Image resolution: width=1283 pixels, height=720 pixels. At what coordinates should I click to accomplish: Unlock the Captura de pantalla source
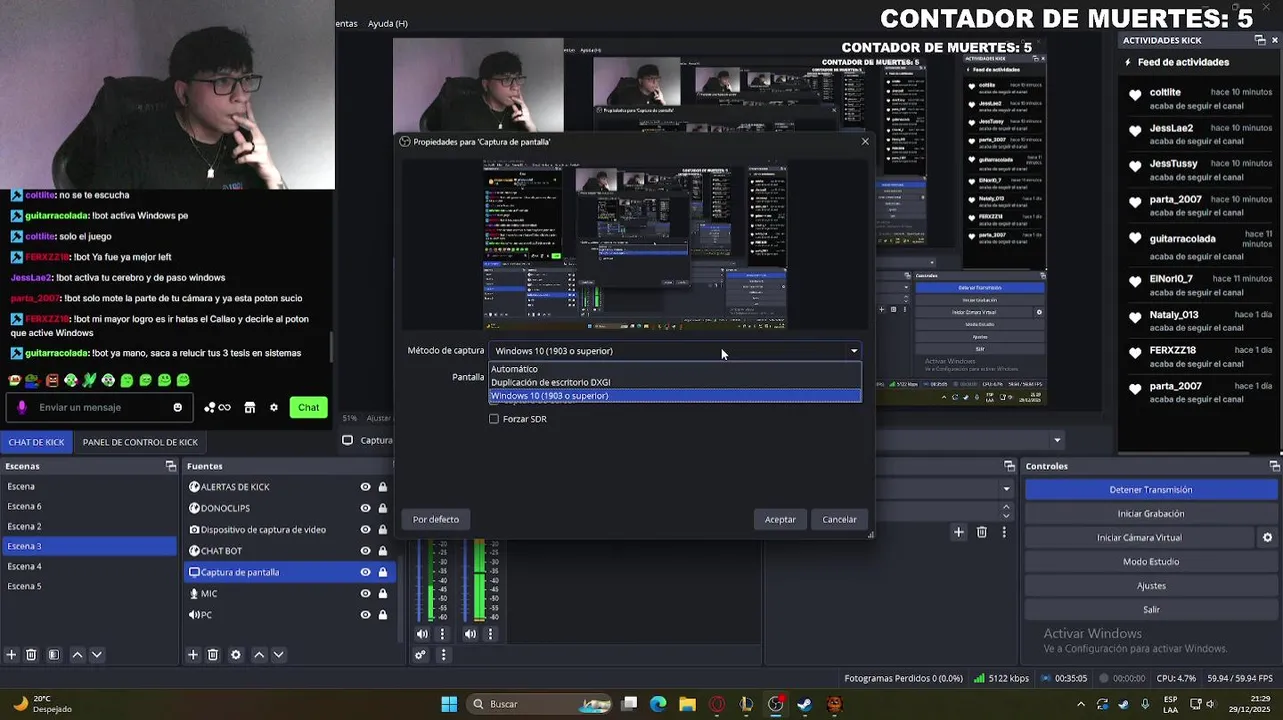pos(382,572)
